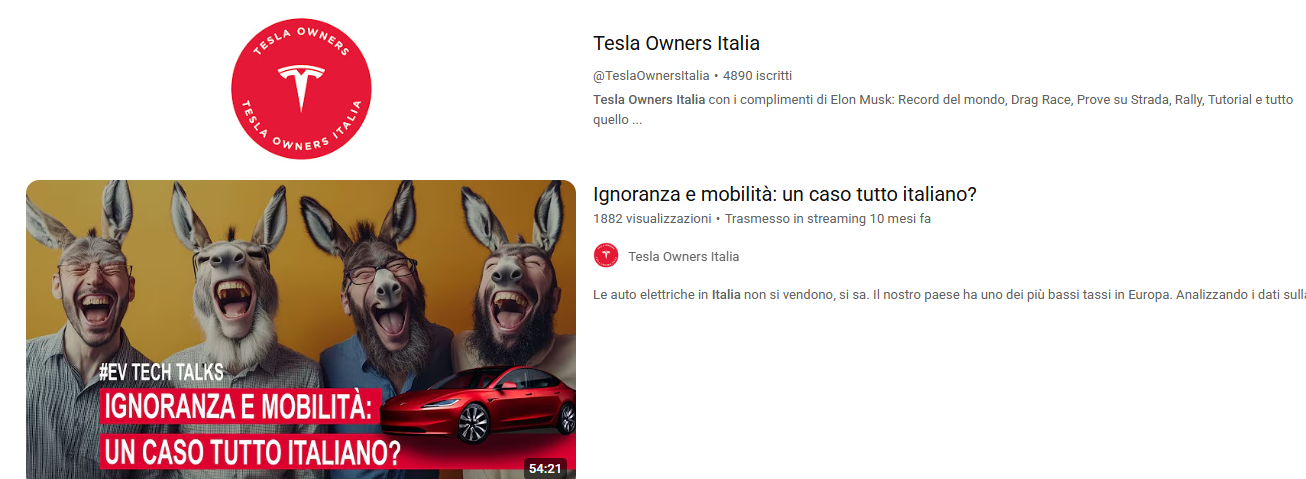Image resolution: width=1306 pixels, height=479 pixels.
Task: Click the 1882 visualizzazioni view count
Action: click(x=652, y=218)
